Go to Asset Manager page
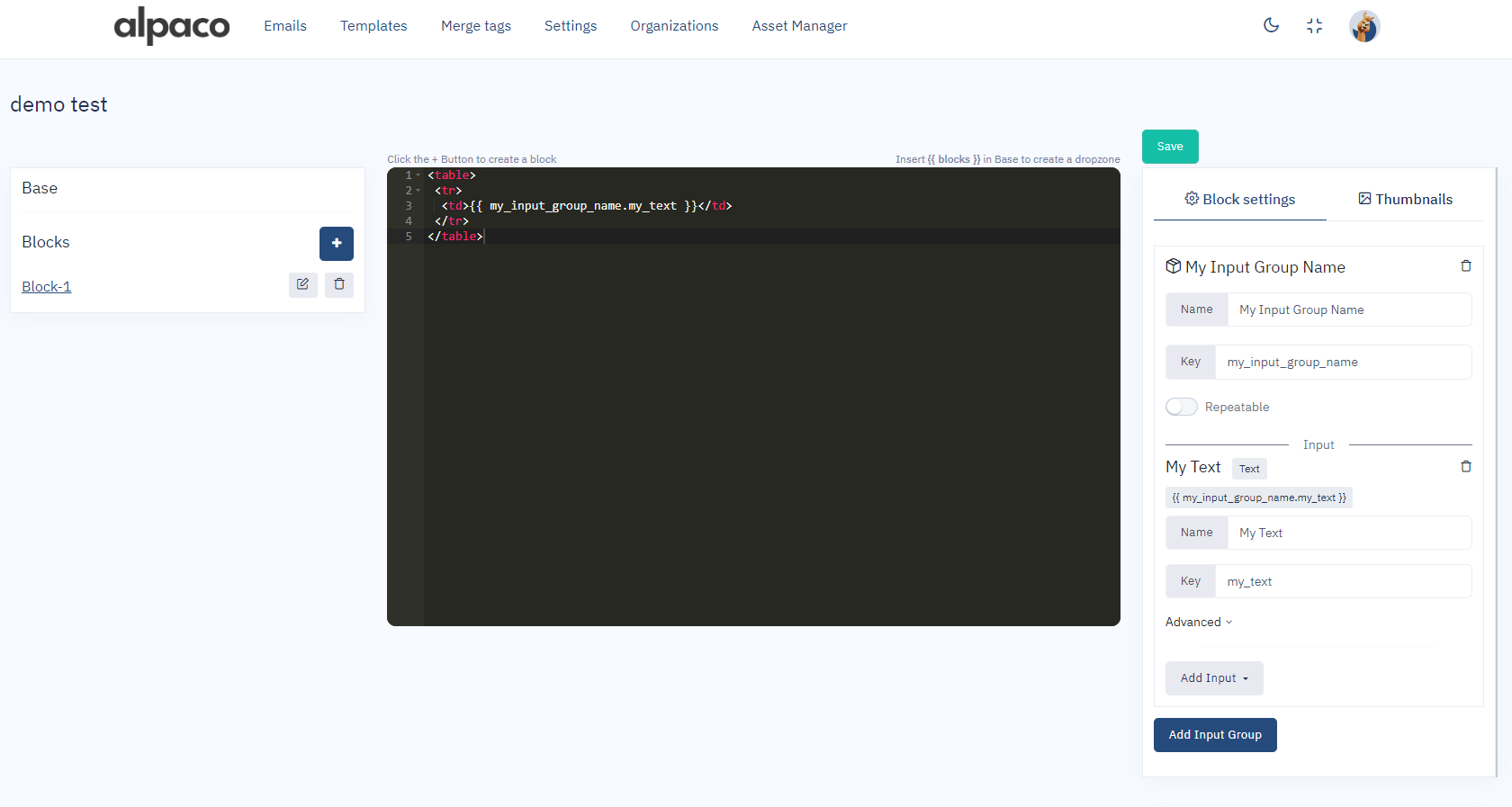The width and height of the screenshot is (1512, 807). click(x=799, y=26)
